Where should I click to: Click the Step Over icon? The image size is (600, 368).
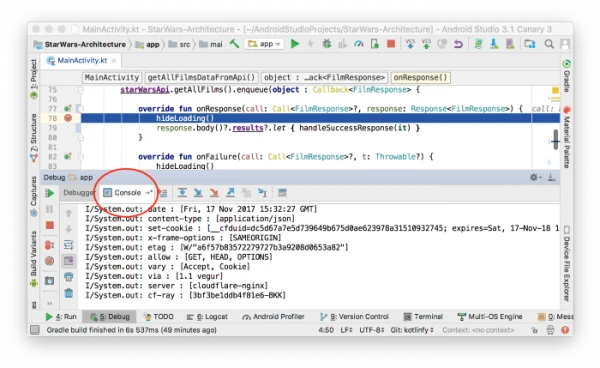(x=182, y=193)
